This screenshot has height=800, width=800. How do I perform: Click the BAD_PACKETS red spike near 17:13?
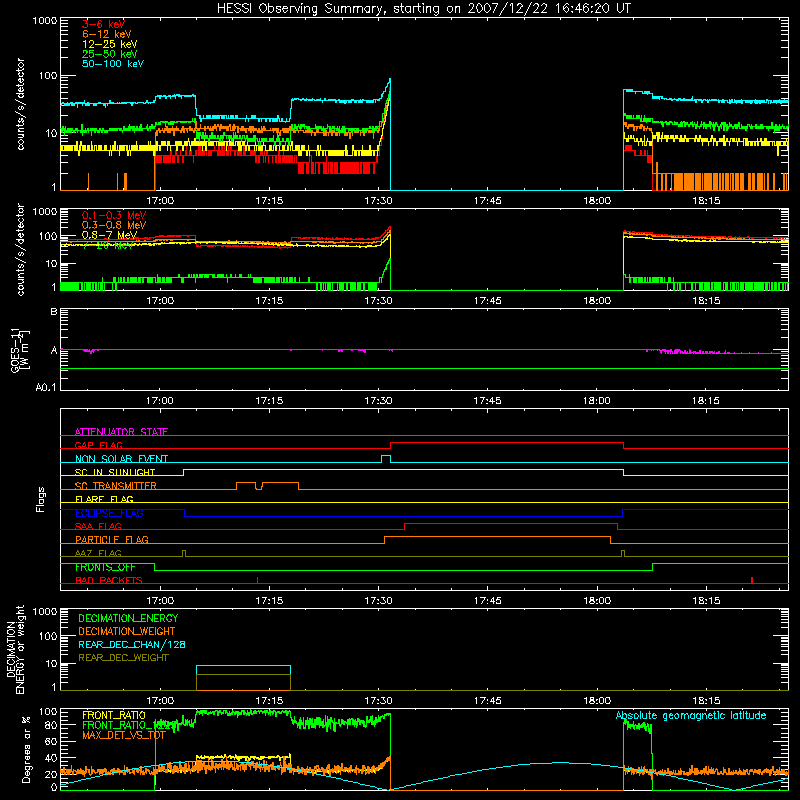pos(257,580)
